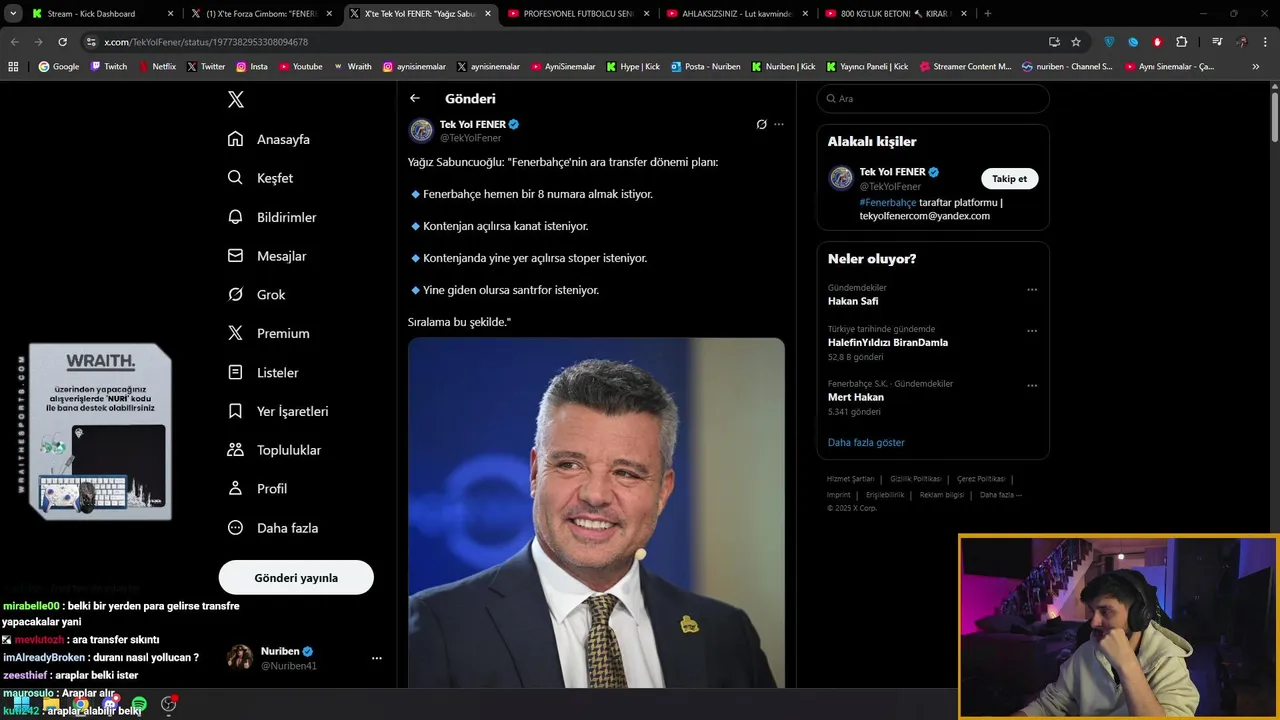Open Posta - Nuriben bookmark

coord(706,66)
